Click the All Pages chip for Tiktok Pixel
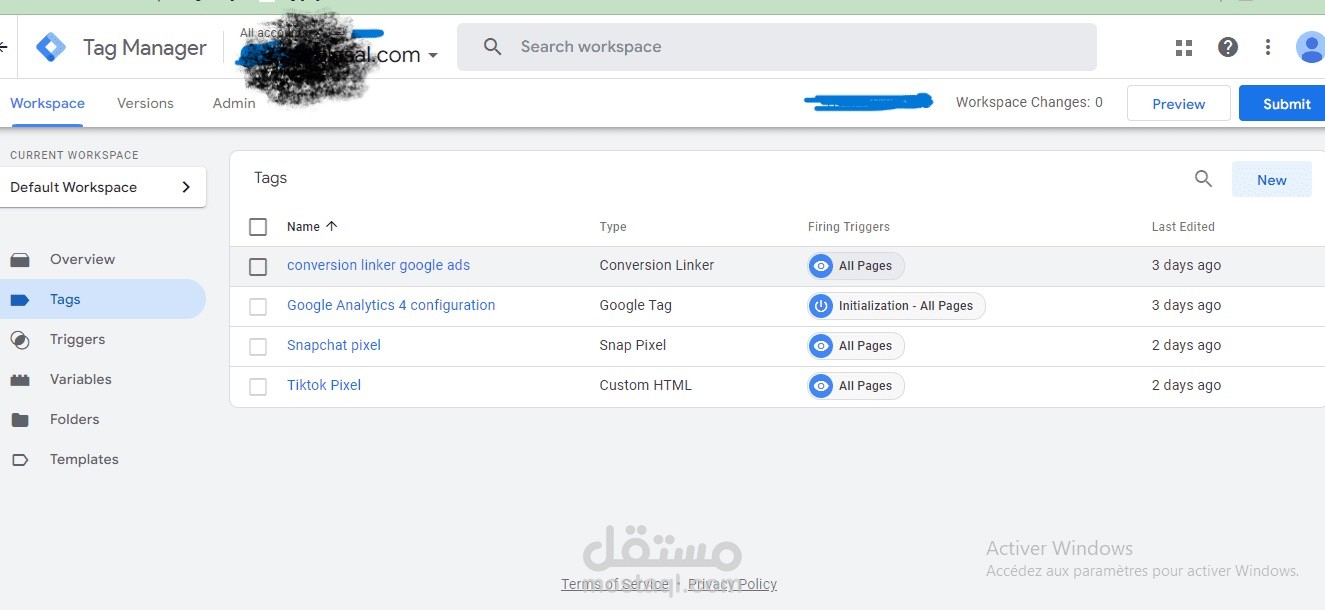This screenshot has height=610, width=1325. click(856, 386)
